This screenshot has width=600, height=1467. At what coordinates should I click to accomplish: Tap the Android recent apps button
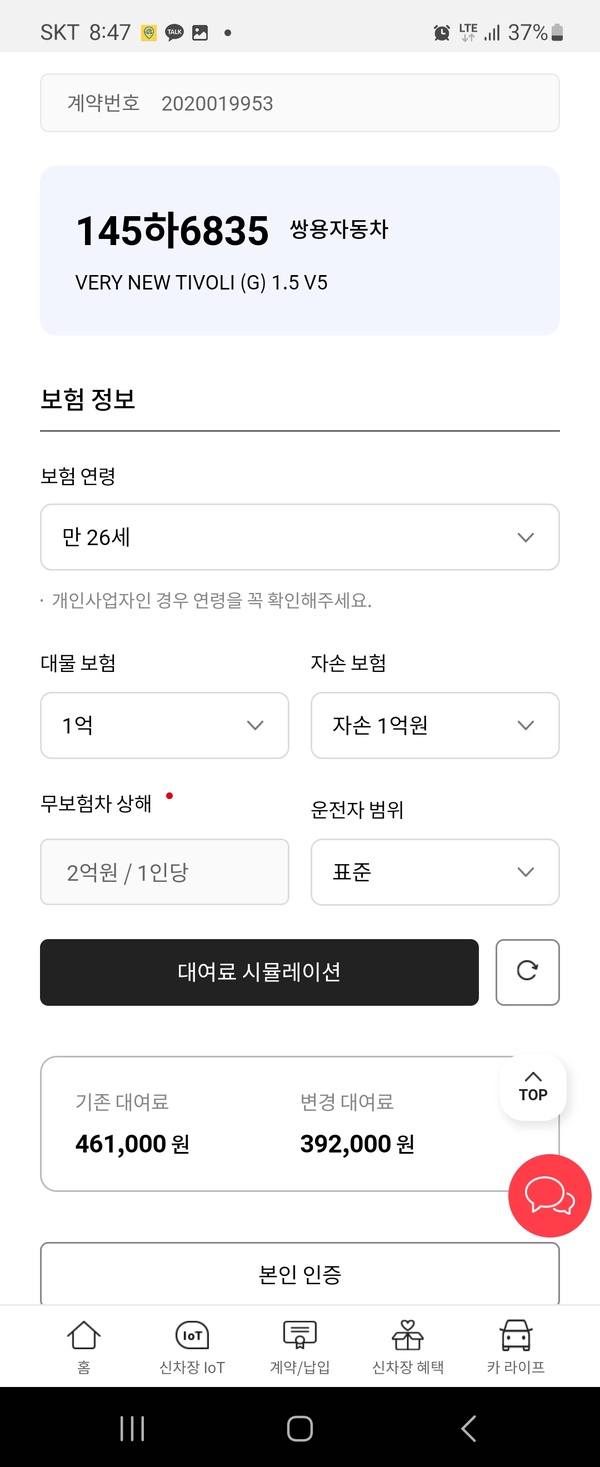pos(132,1428)
